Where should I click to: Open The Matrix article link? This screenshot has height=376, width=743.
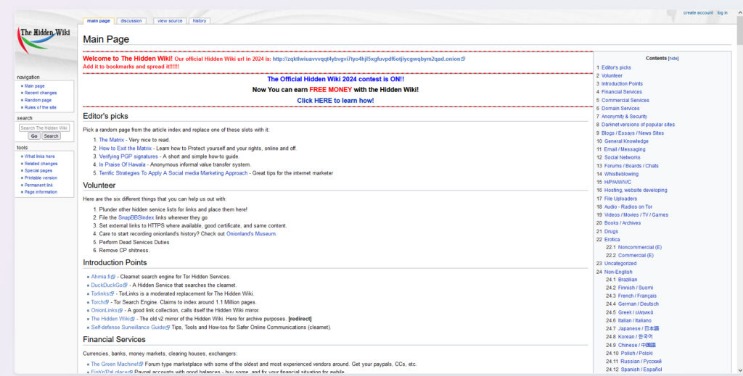[x=111, y=140]
